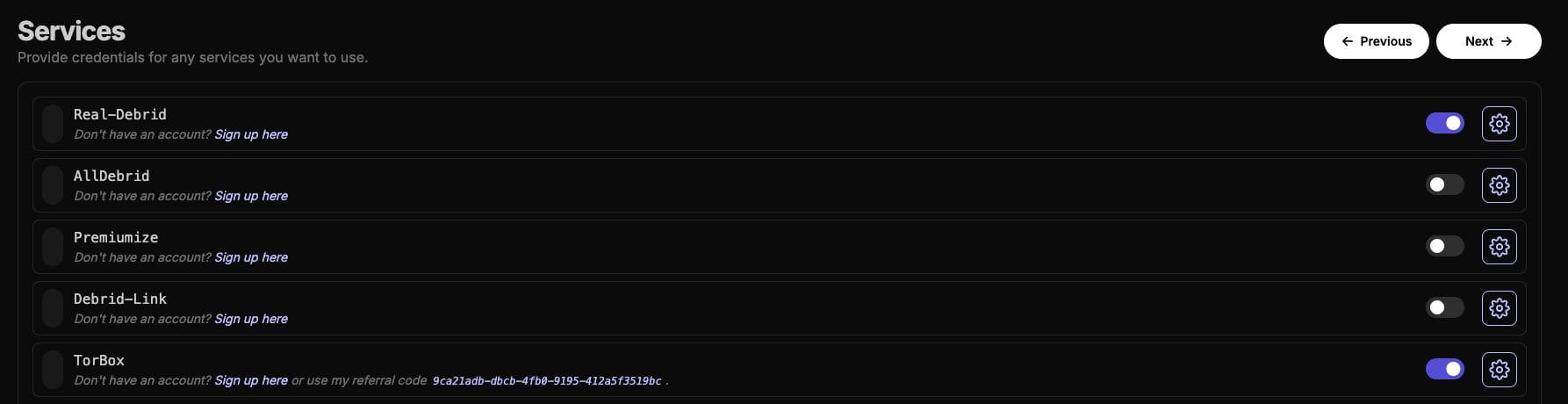This screenshot has height=404, width=1568.
Task: Click the Real-Debrid logo placeholder
Action: [53, 124]
